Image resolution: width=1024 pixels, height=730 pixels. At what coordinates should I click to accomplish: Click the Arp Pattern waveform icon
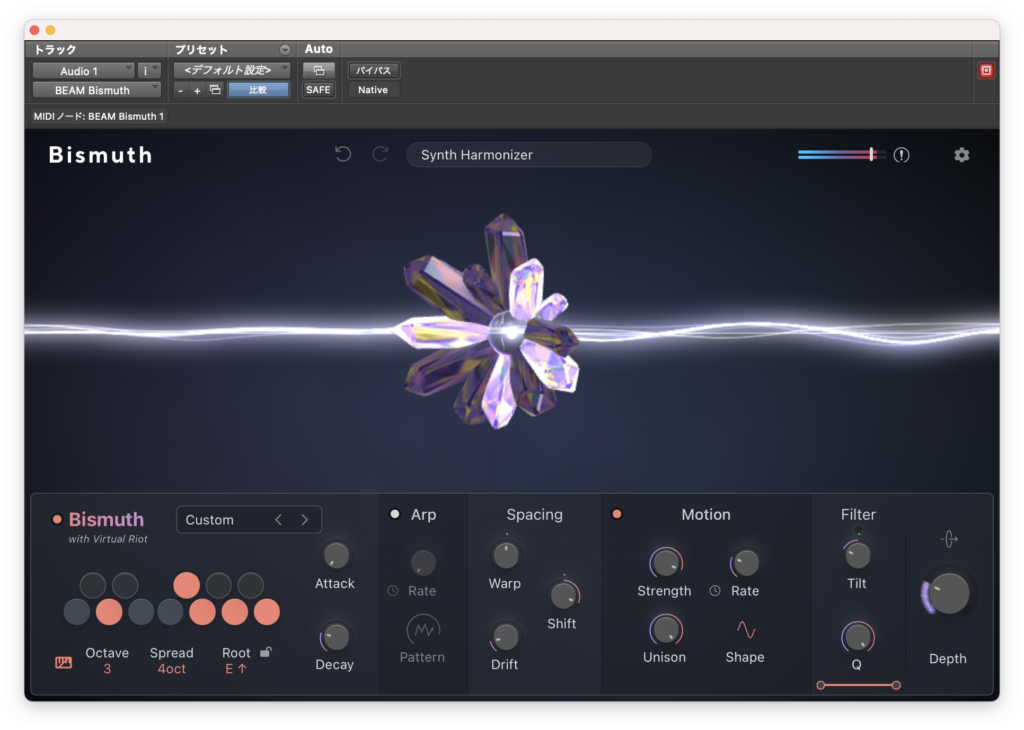pyautogui.click(x=423, y=629)
